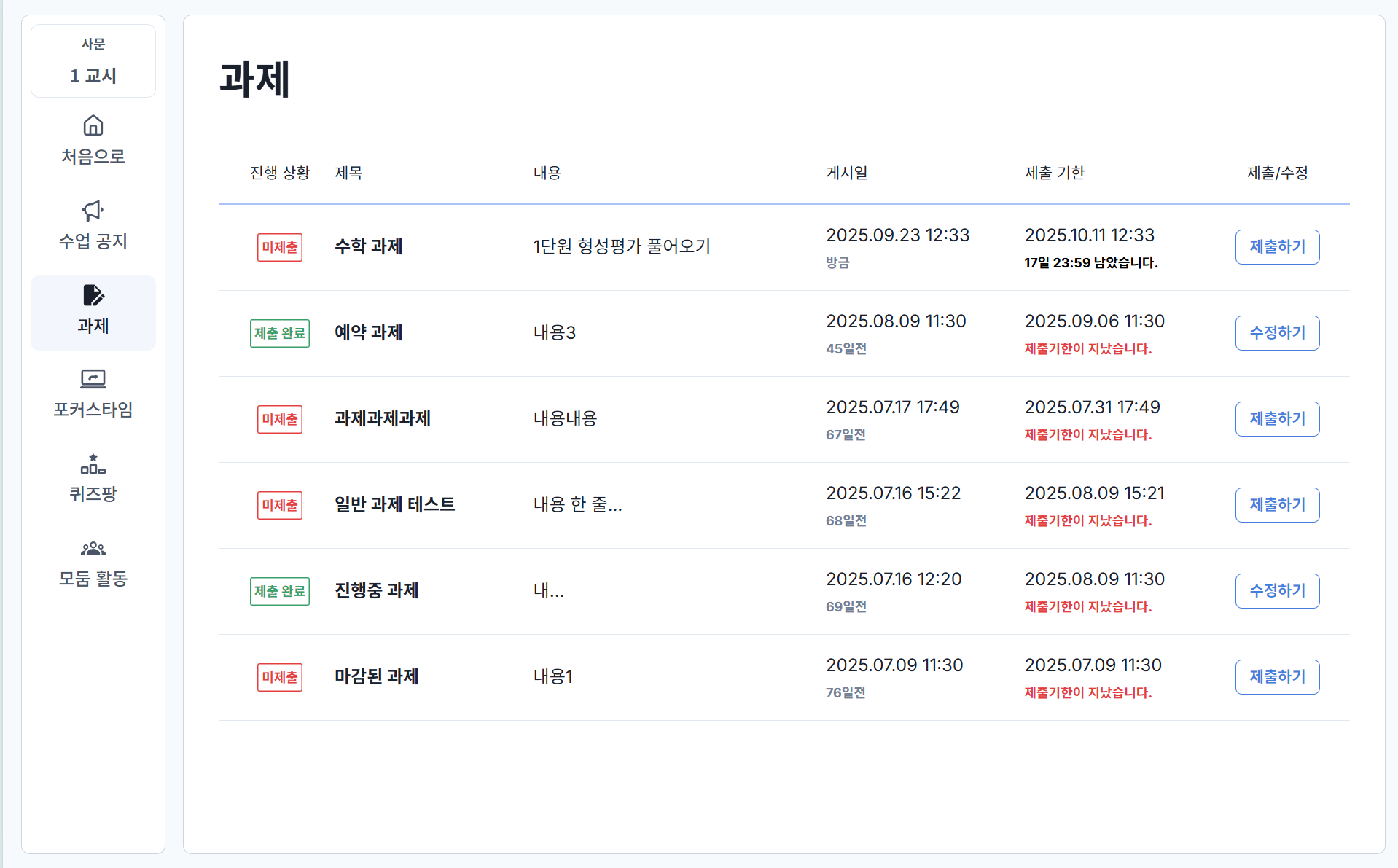Open the group activity people icon
The image size is (1398, 868).
click(93, 549)
